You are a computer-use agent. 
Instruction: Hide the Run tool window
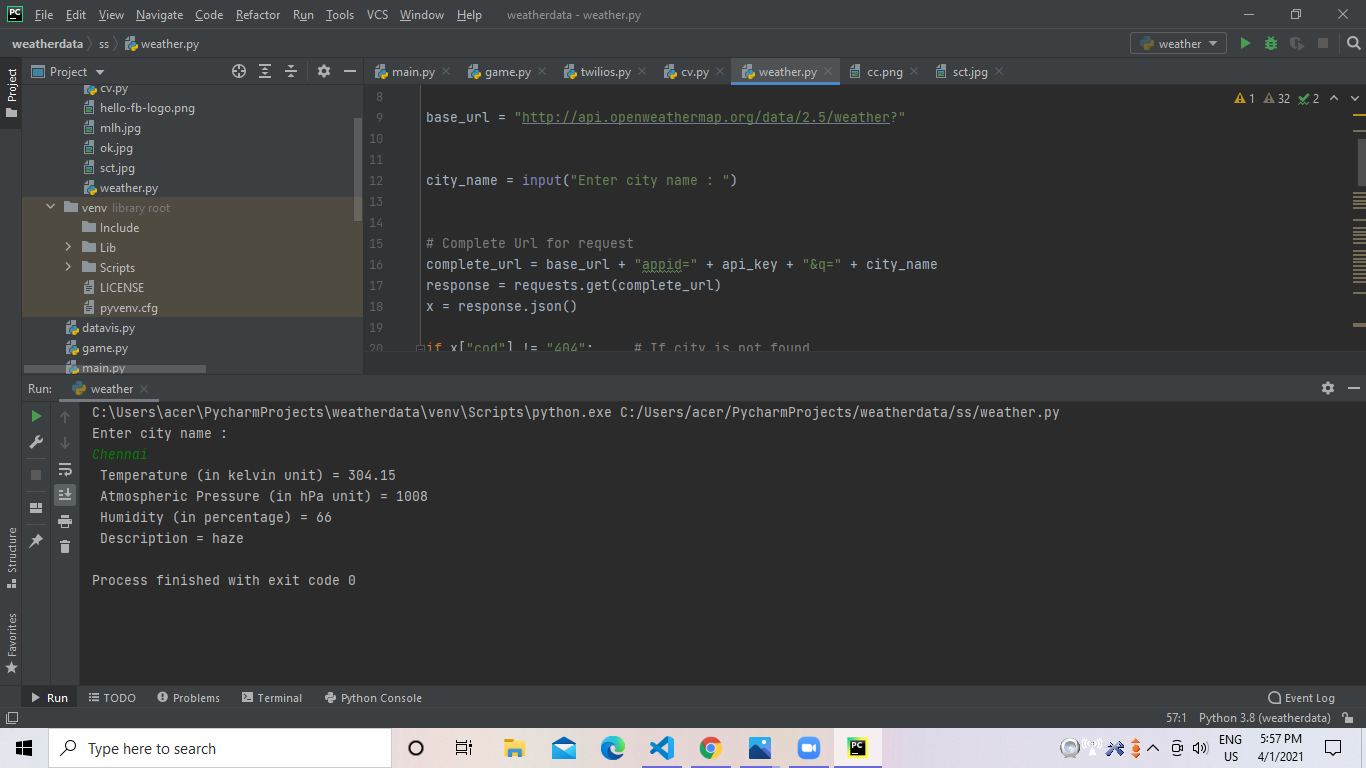pyautogui.click(x=1354, y=388)
